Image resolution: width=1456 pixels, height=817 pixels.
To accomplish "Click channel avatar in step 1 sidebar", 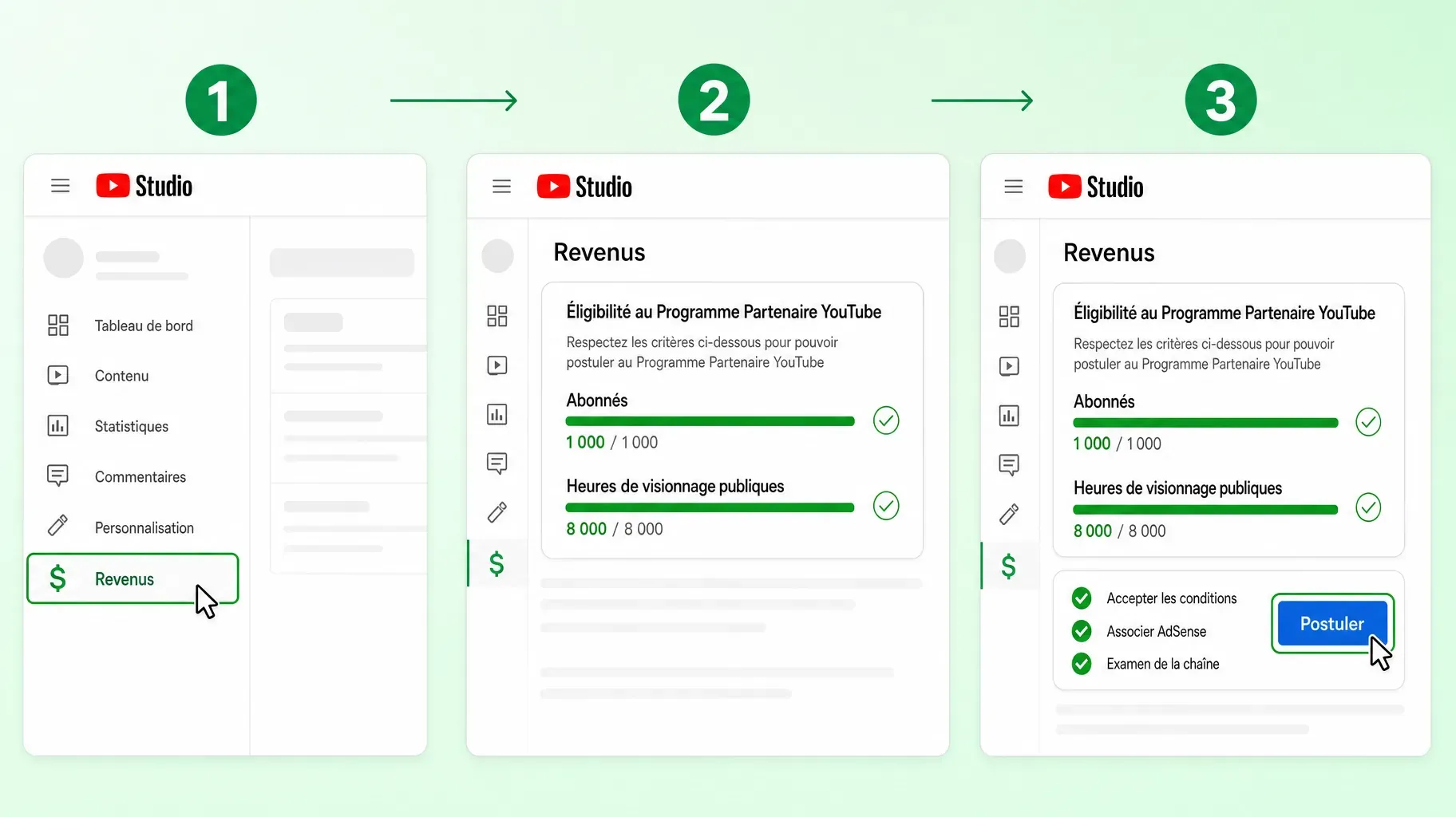I will (x=63, y=258).
